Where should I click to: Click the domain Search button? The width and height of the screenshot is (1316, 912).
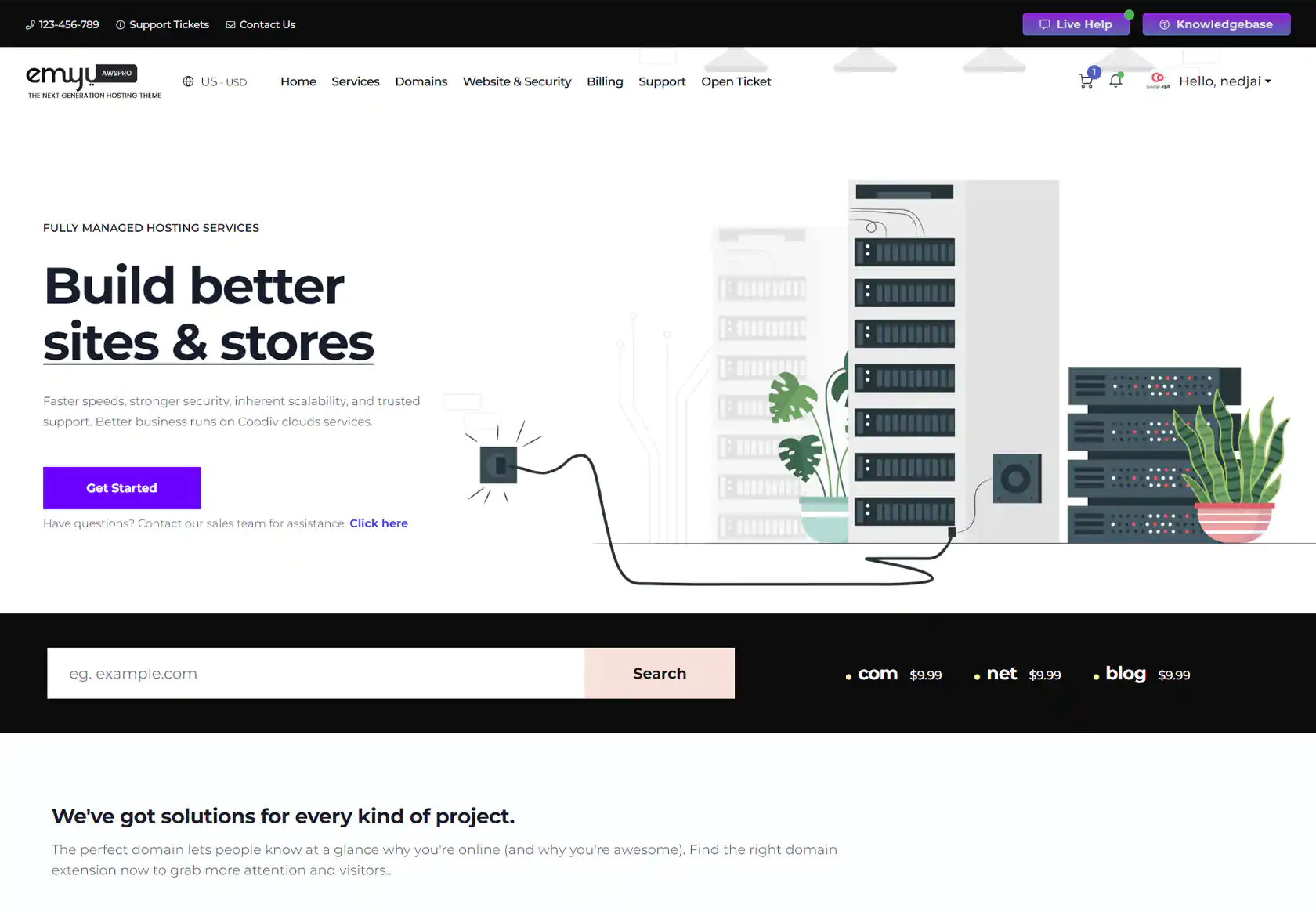pyautogui.click(x=660, y=673)
